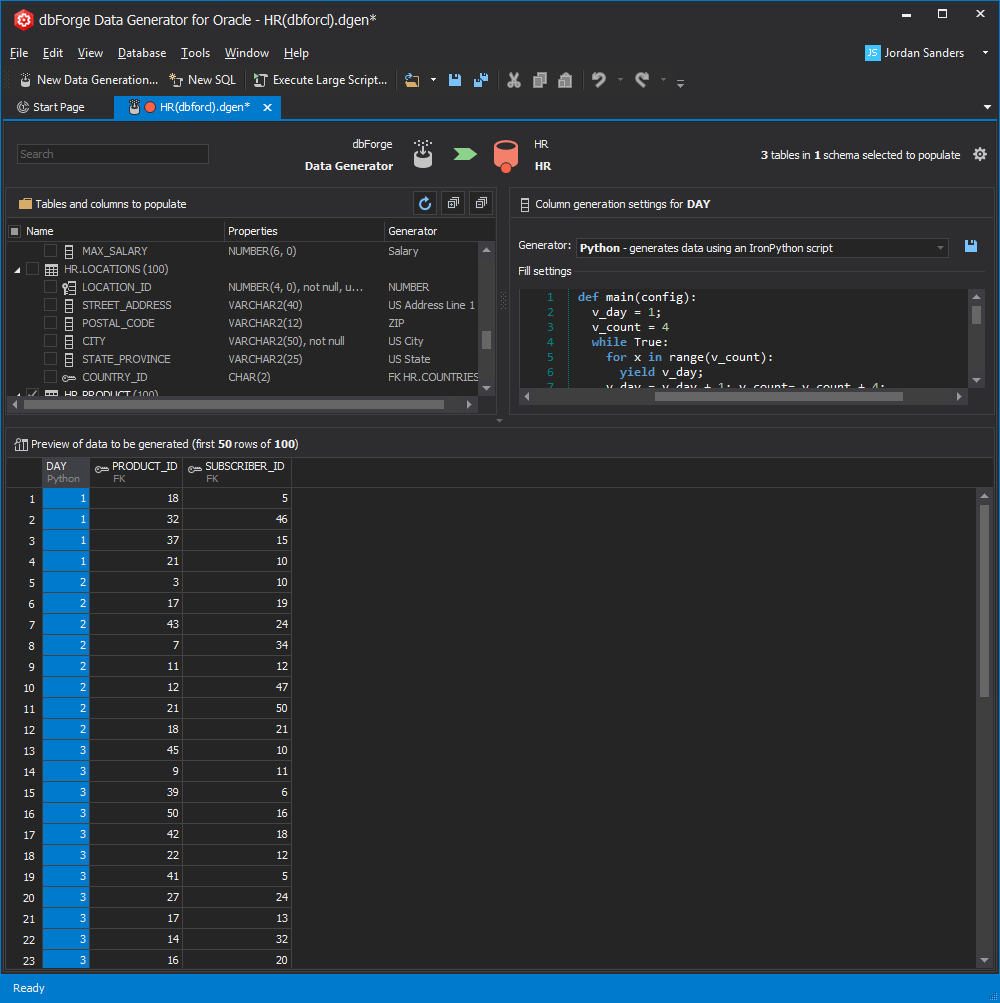Click the Properties column header
This screenshot has width=1000, height=1003.
[x=304, y=231]
